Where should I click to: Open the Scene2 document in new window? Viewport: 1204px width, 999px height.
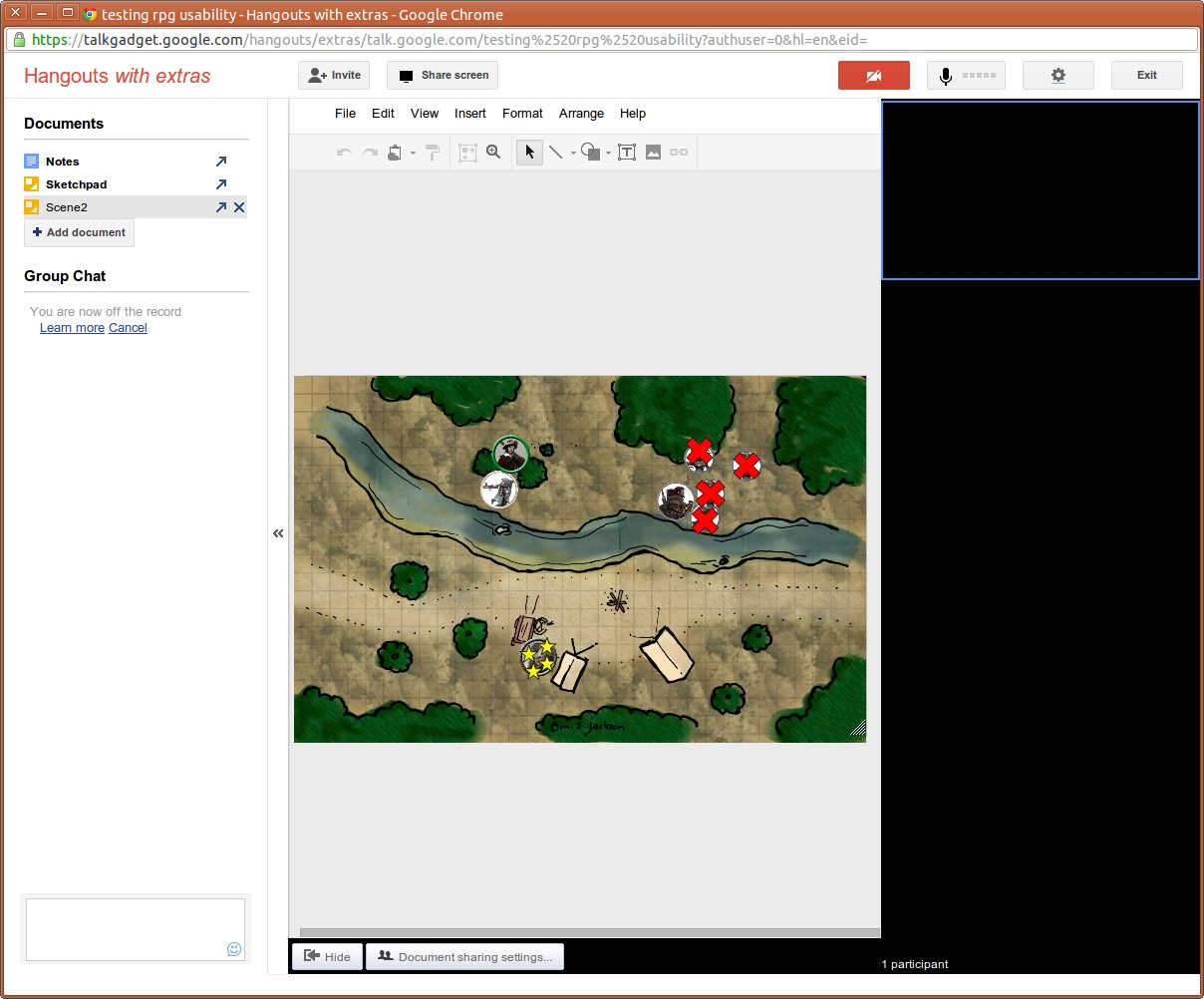220,207
